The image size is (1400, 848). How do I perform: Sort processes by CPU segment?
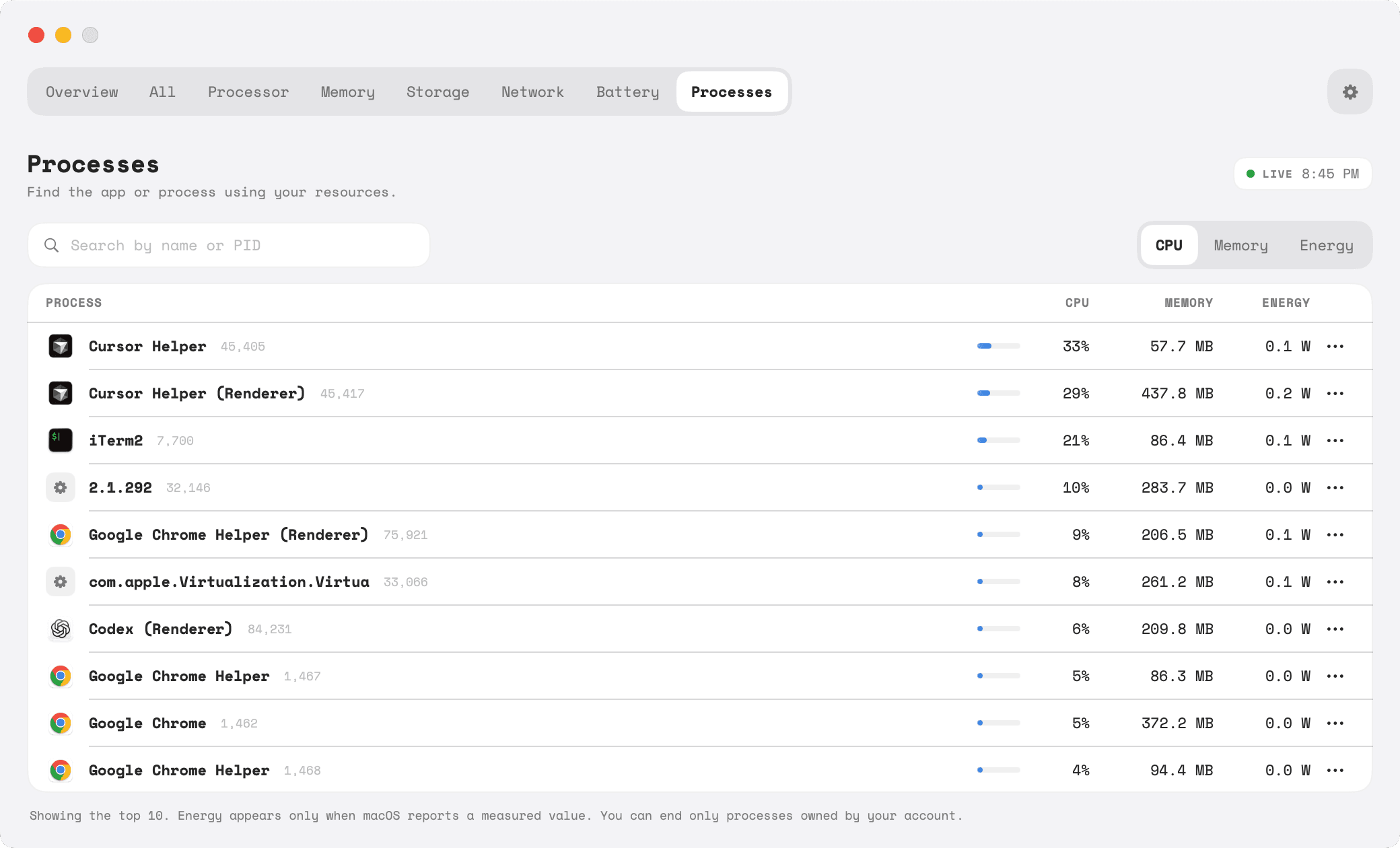1169,245
